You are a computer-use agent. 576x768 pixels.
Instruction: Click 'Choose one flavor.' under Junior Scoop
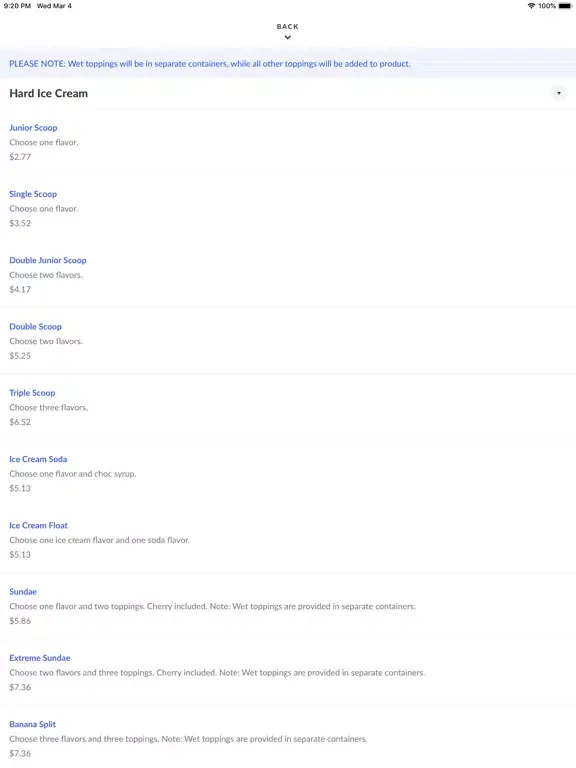[x=44, y=143]
